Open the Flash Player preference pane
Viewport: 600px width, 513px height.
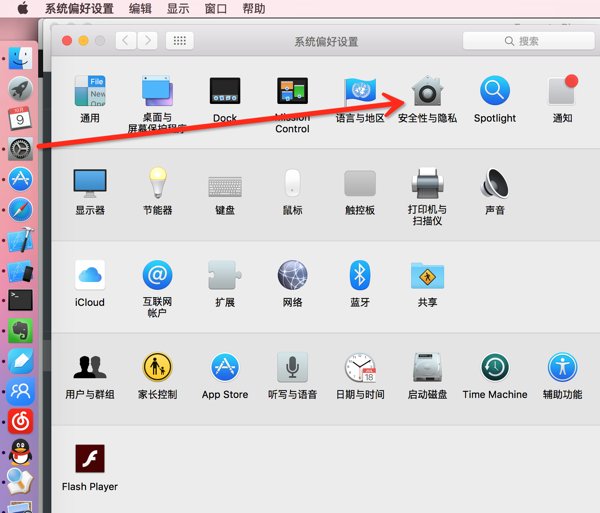(90, 458)
